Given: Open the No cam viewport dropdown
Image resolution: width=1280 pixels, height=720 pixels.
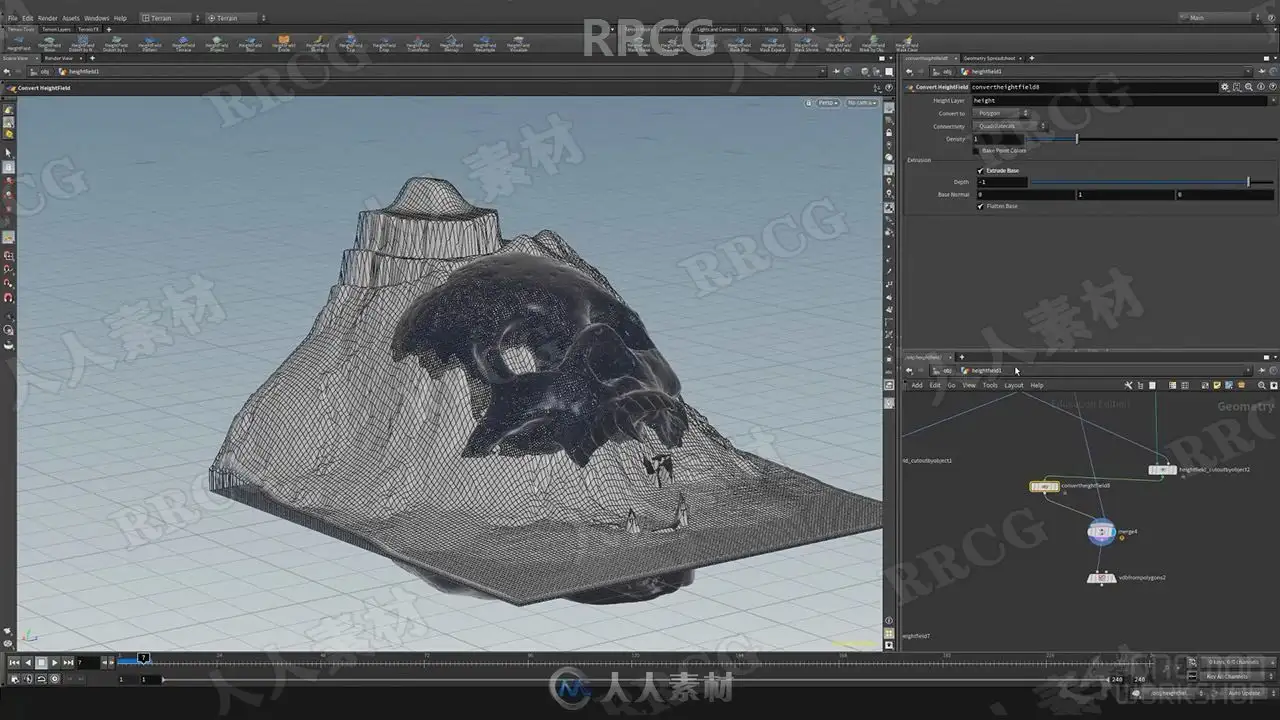Looking at the screenshot, I should point(860,103).
